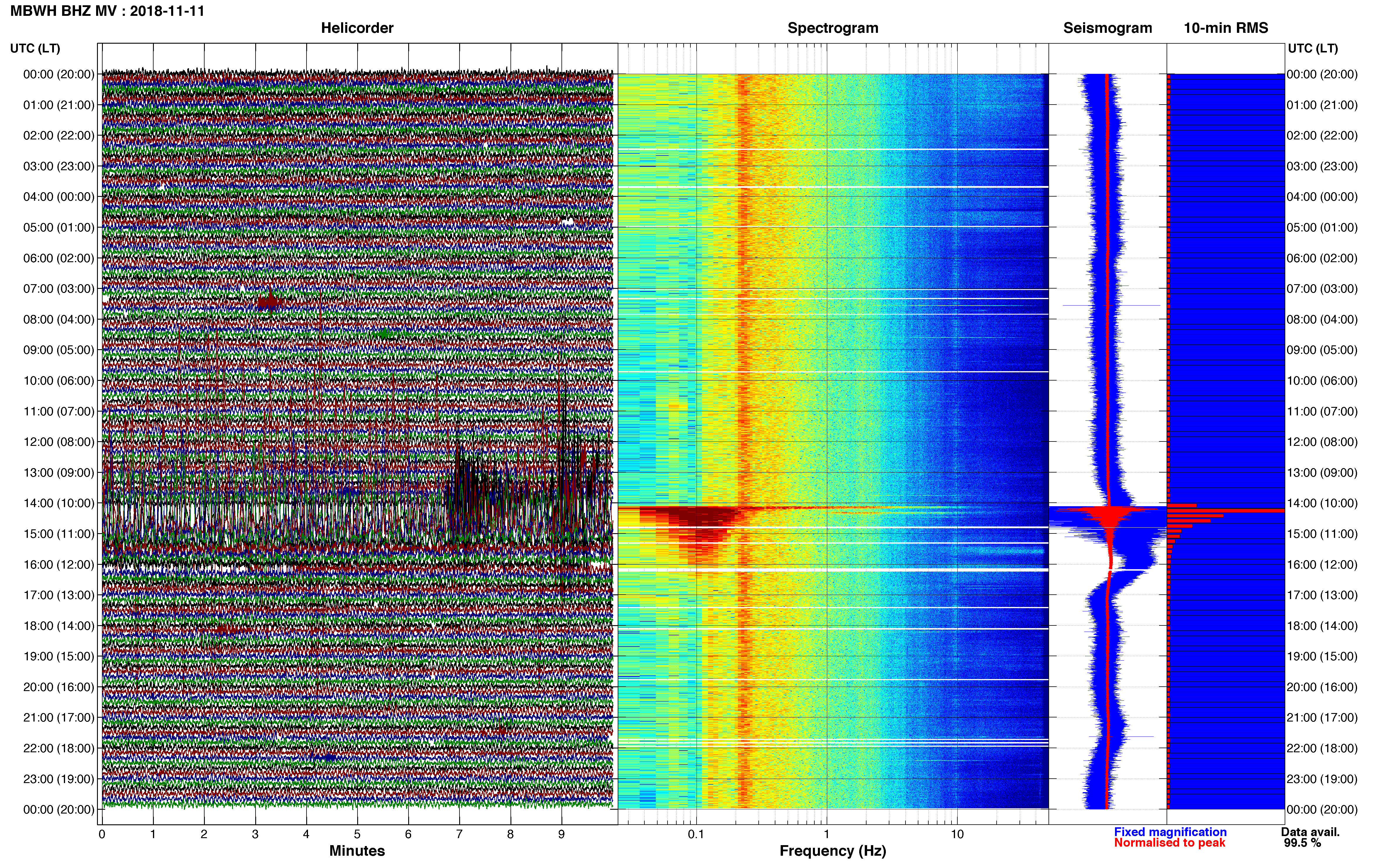
Task: Click the 08:00 (04:00) label left of Helicorder
Action: pyautogui.click(x=59, y=319)
